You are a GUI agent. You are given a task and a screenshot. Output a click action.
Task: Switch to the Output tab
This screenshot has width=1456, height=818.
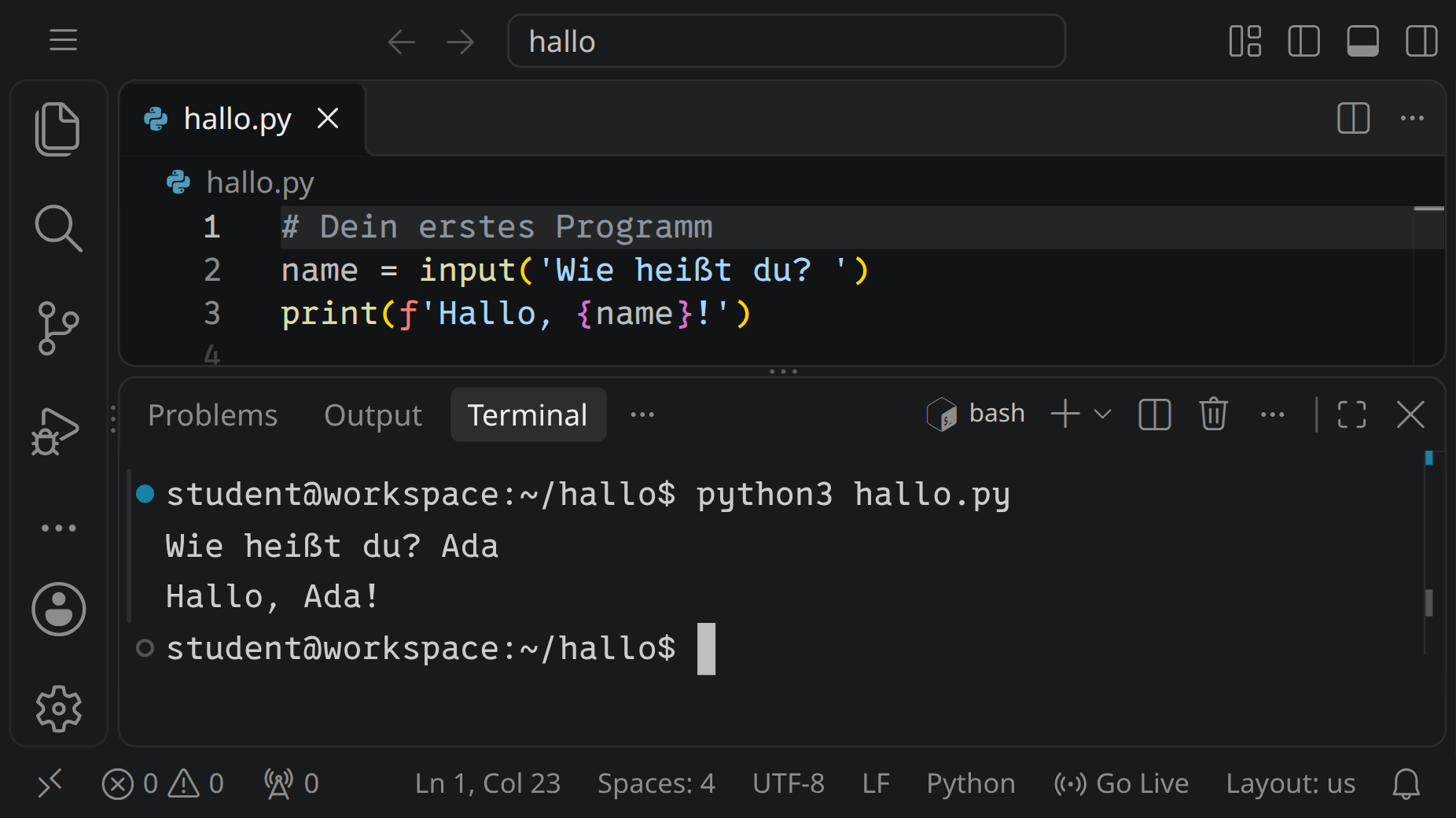[x=373, y=415]
